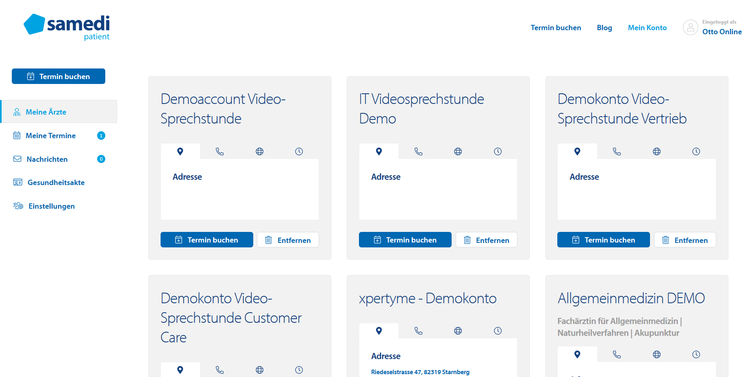Viewport: 750px width, 377px height.
Task: Book appointment with IT Videosprechstunde Demo
Action: 405,240
